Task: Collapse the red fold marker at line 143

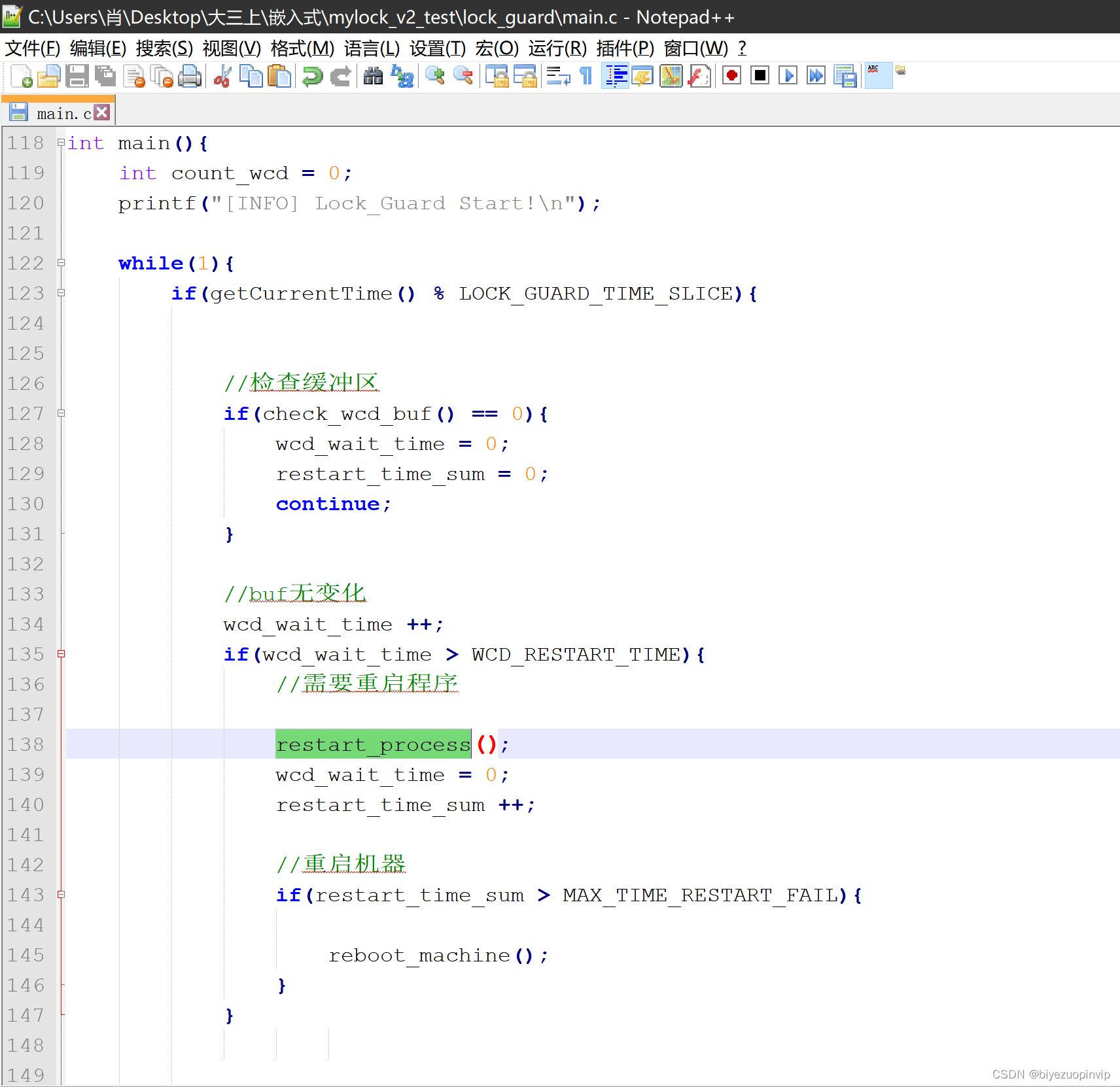Action: (61, 894)
